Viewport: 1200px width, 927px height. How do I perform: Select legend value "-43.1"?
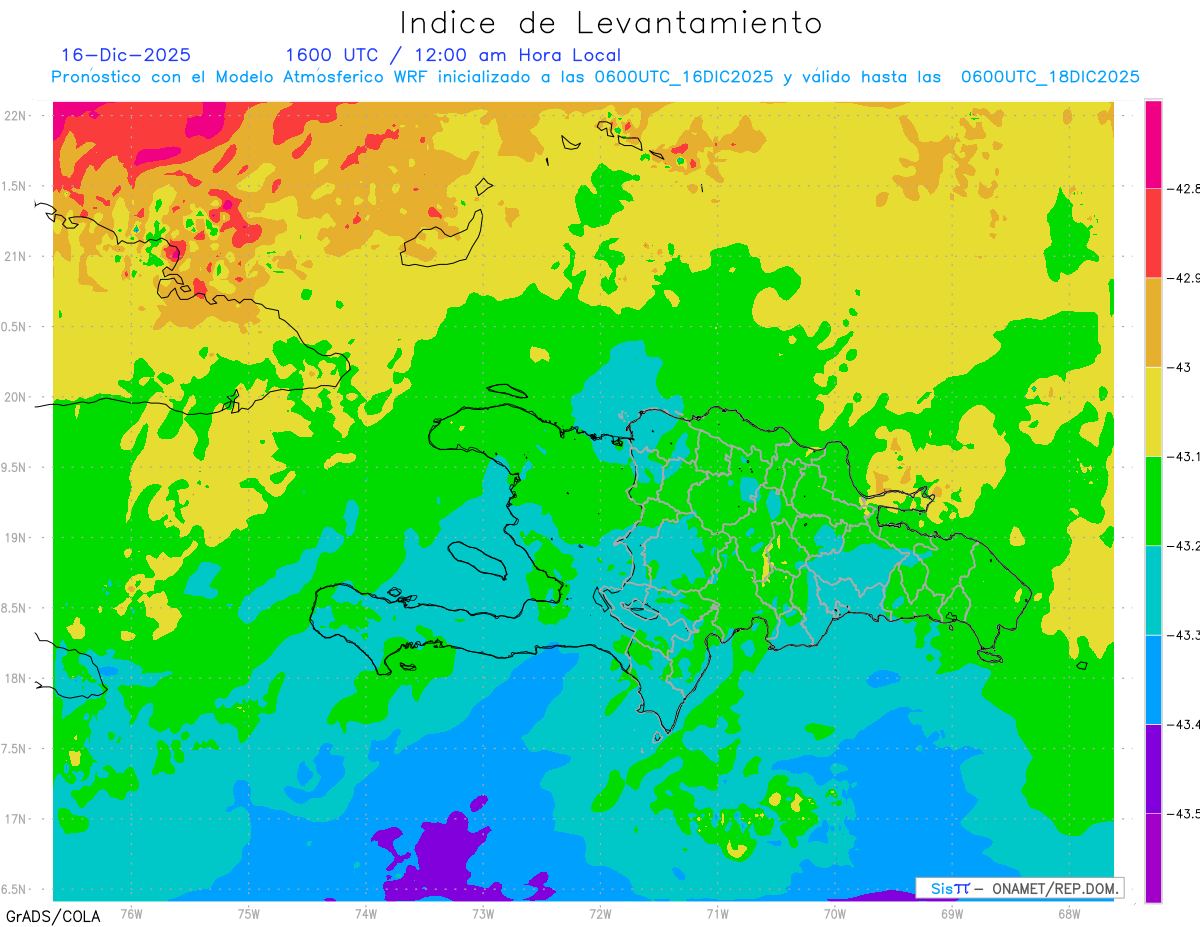pyautogui.click(x=1184, y=456)
